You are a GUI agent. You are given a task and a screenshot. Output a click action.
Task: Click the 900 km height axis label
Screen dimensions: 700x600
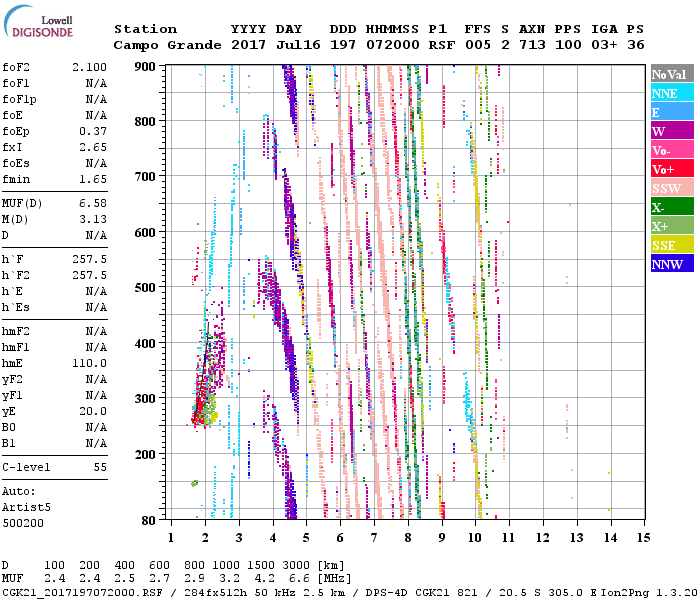point(146,66)
